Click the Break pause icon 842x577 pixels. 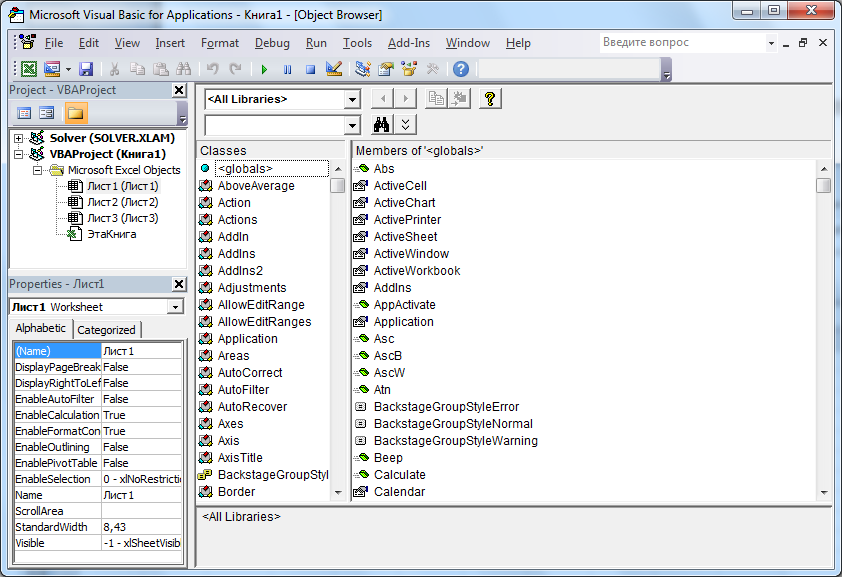[x=287, y=69]
